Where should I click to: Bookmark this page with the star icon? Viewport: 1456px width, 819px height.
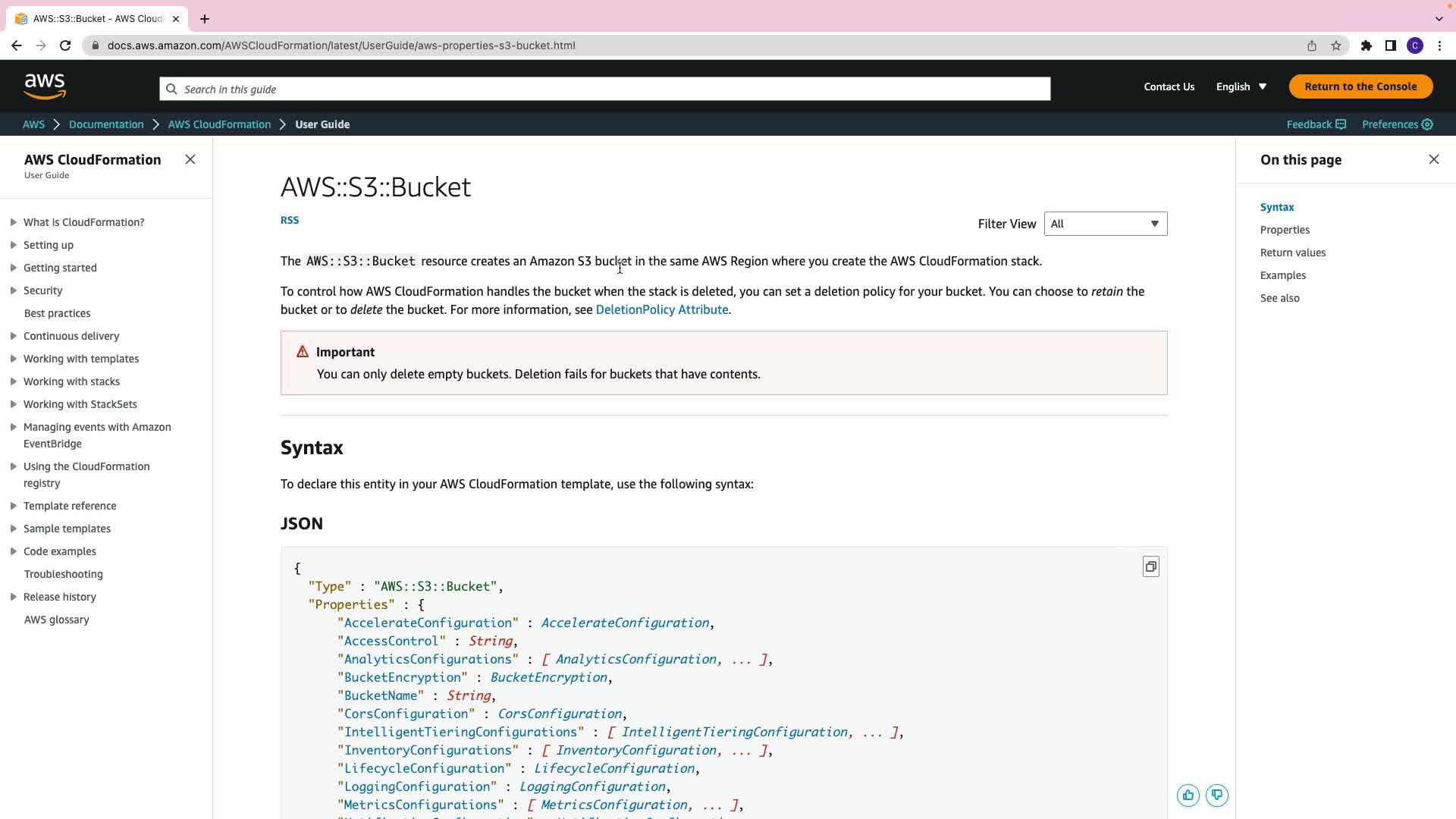(x=1336, y=45)
